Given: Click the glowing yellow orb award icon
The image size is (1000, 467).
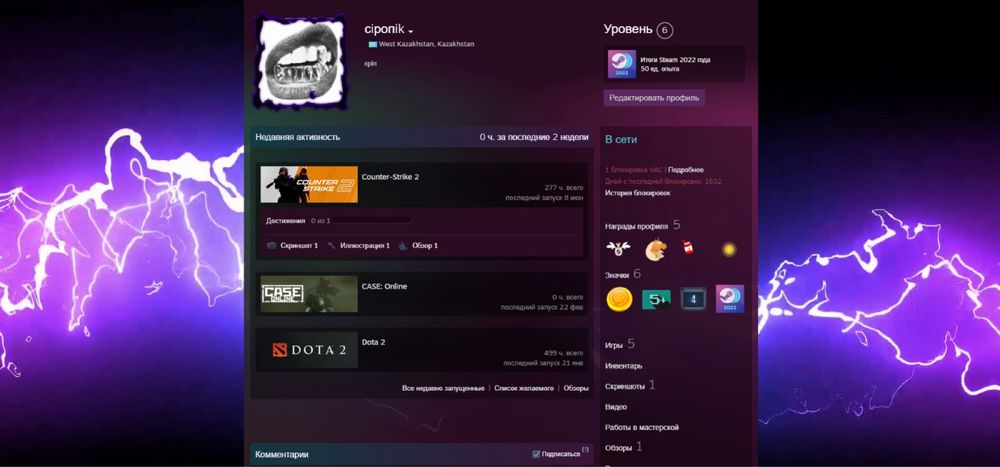Looking at the screenshot, I should coord(729,249).
